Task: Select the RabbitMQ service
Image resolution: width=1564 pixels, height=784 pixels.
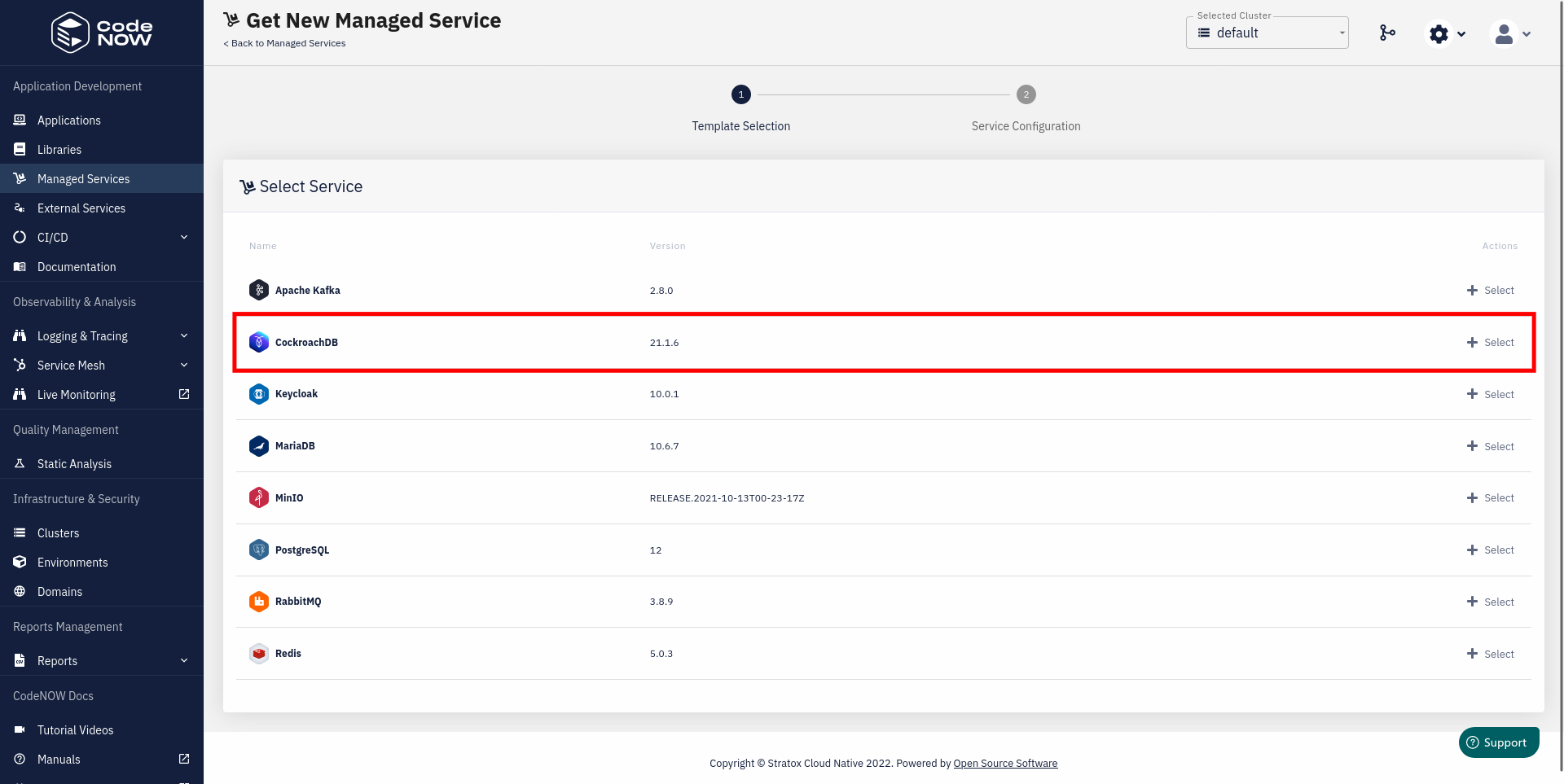Action: [1490, 602]
